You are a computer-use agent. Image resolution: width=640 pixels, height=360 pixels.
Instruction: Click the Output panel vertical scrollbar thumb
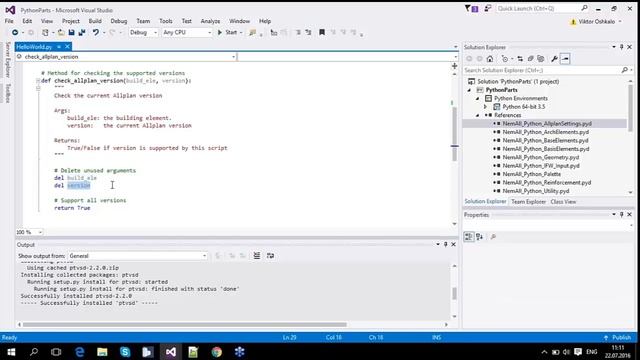454,293
